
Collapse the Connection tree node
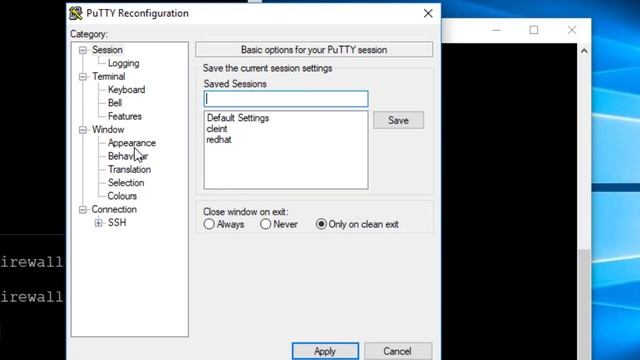[83, 210]
